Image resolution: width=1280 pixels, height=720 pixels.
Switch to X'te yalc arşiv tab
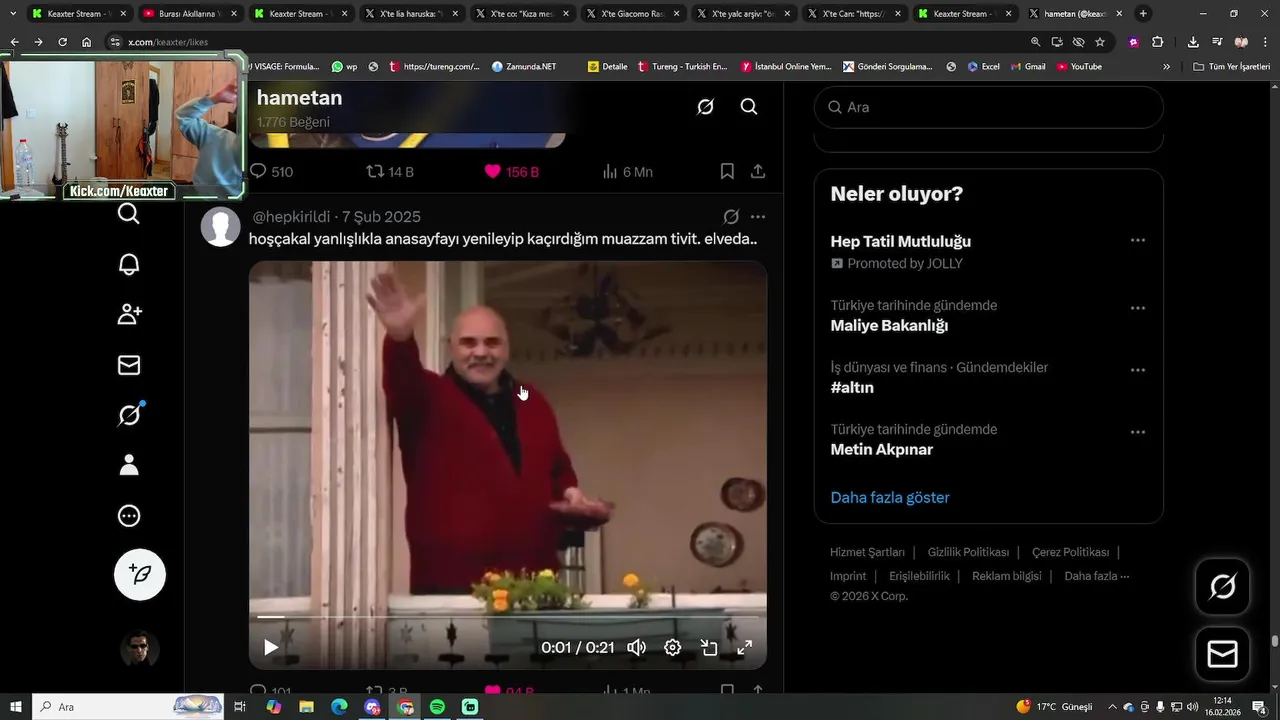pos(743,14)
